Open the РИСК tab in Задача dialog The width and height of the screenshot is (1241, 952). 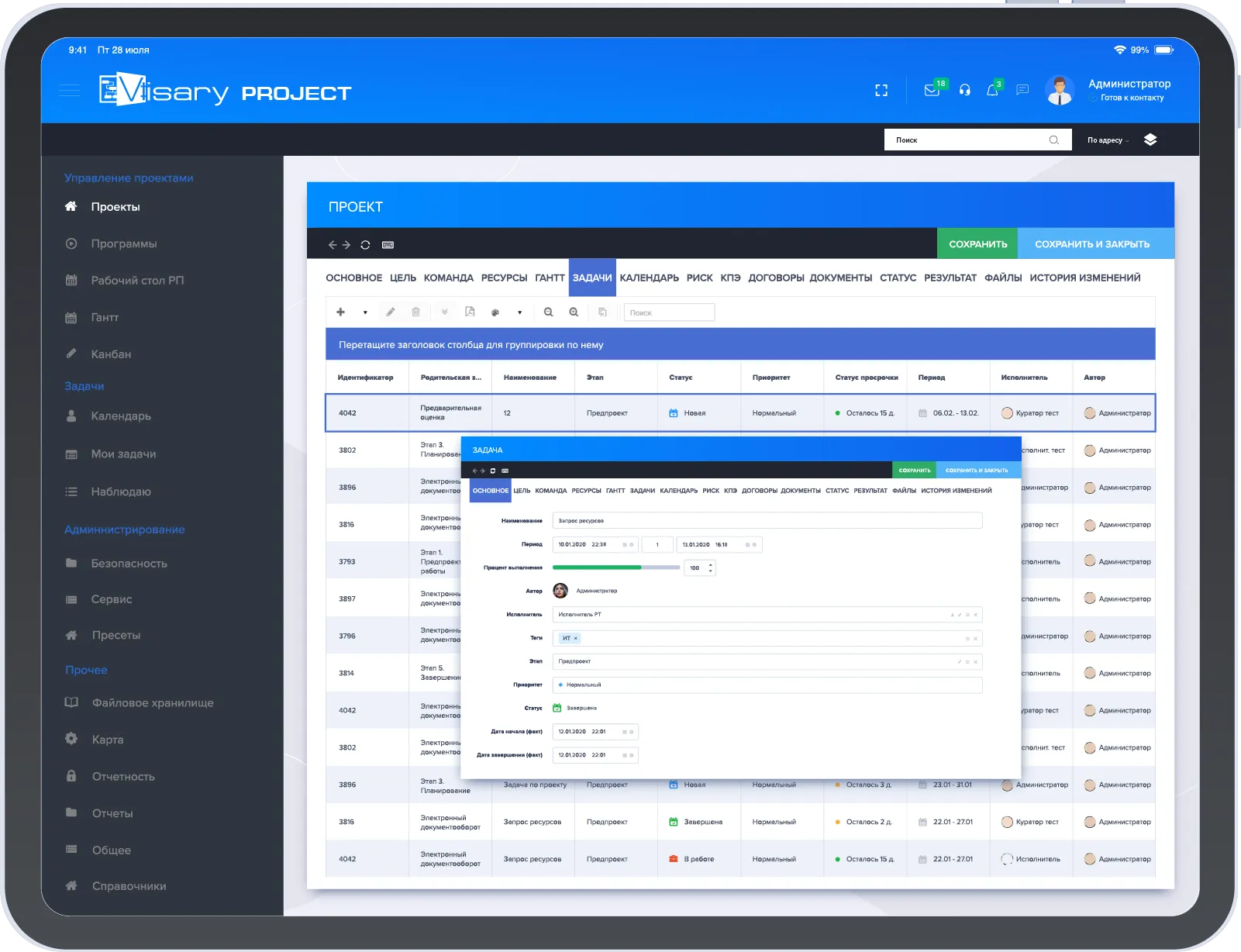711,491
